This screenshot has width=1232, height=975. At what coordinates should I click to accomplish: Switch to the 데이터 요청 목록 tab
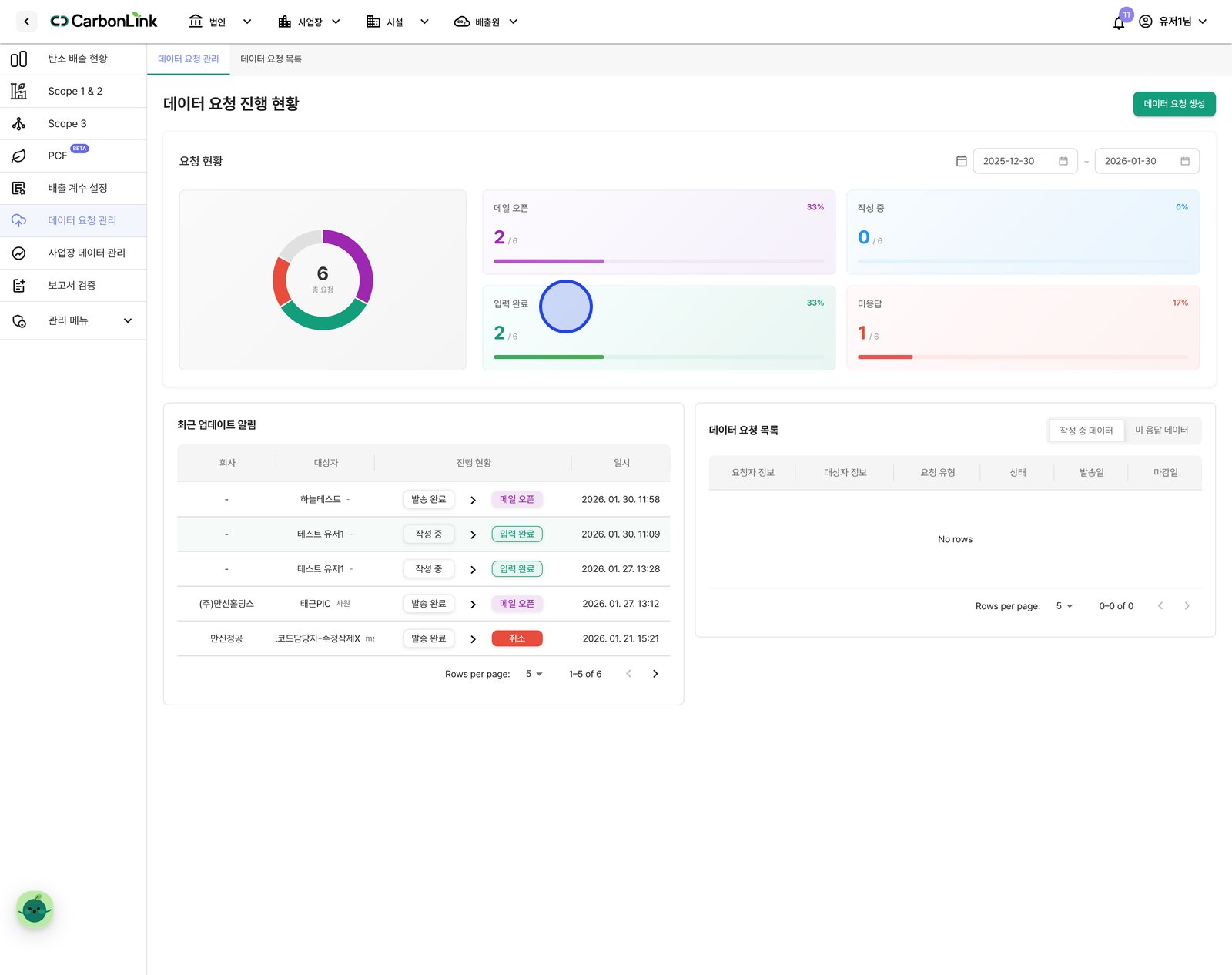click(x=271, y=59)
